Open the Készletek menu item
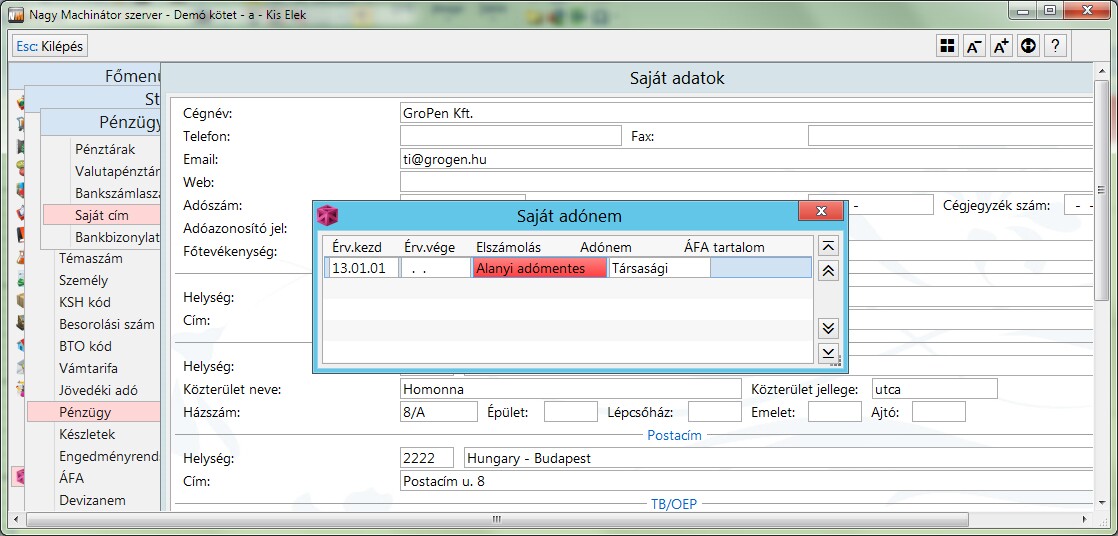The width and height of the screenshot is (1118, 536). [87, 434]
